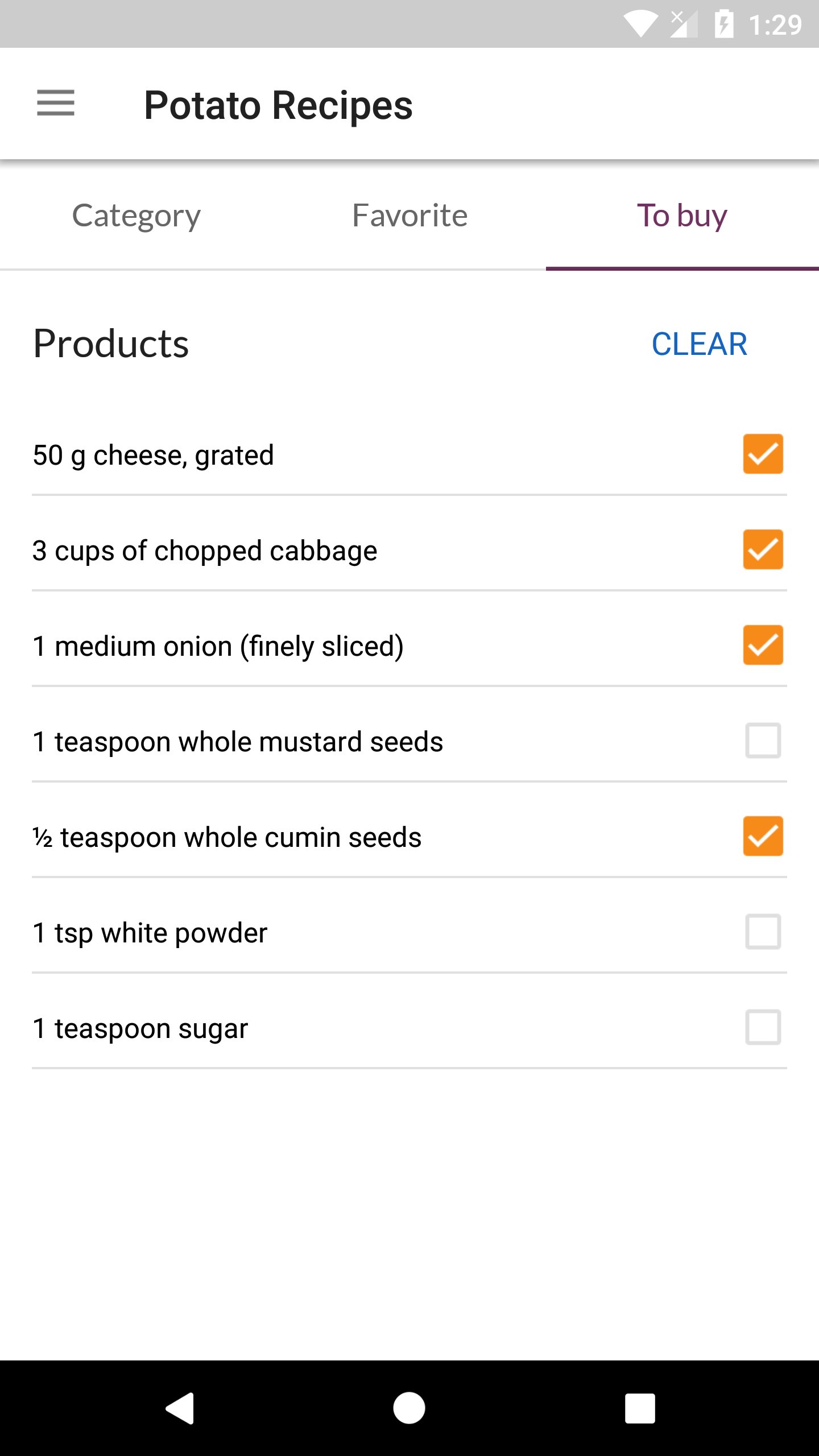This screenshot has height=1456, width=819.
Task: Tap the Wi-Fi status icon
Action: 640,24
